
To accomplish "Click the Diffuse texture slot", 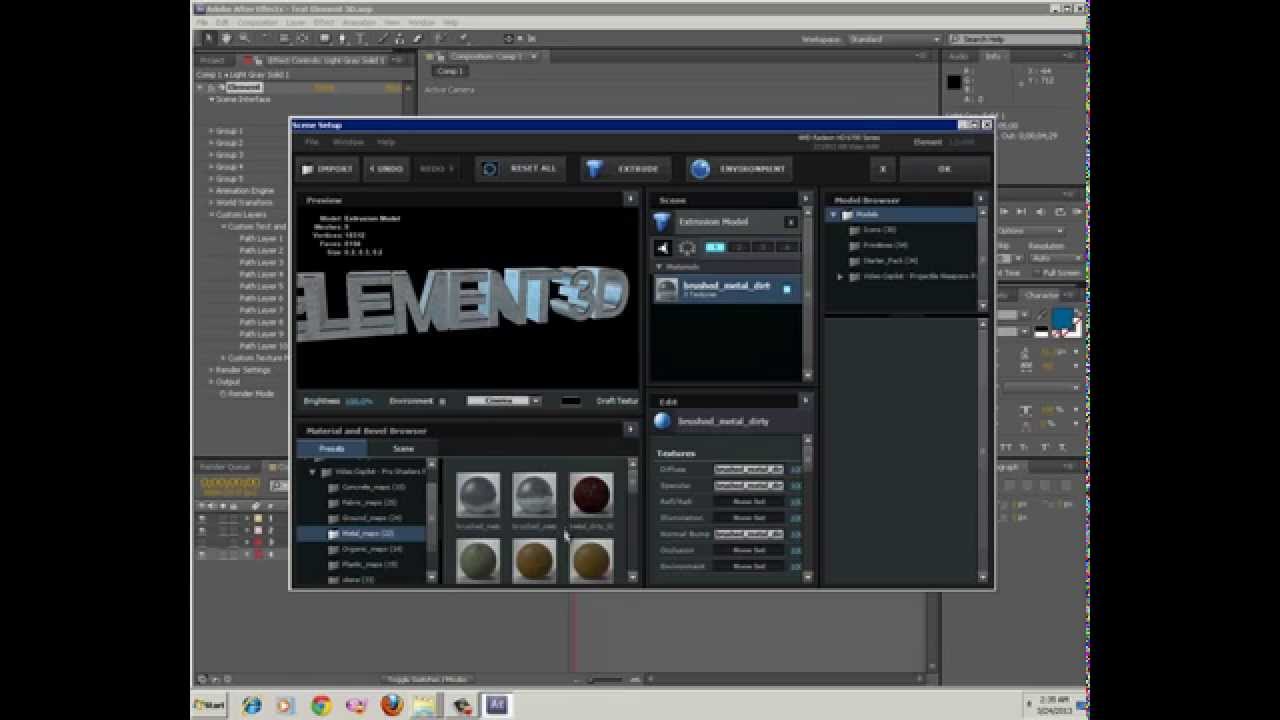I will click(x=748, y=469).
